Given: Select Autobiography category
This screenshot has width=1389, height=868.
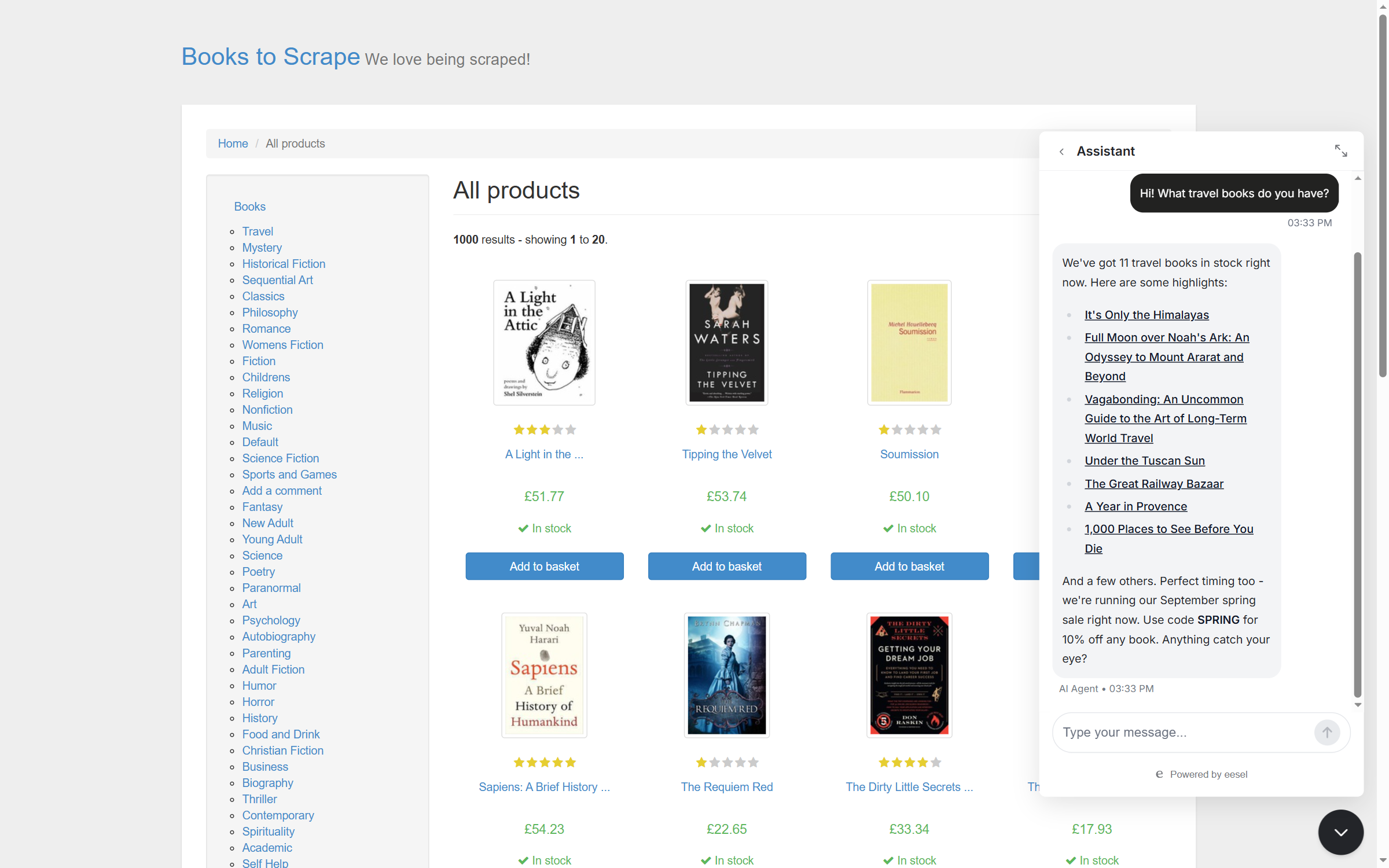Looking at the screenshot, I should tap(278, 637).
